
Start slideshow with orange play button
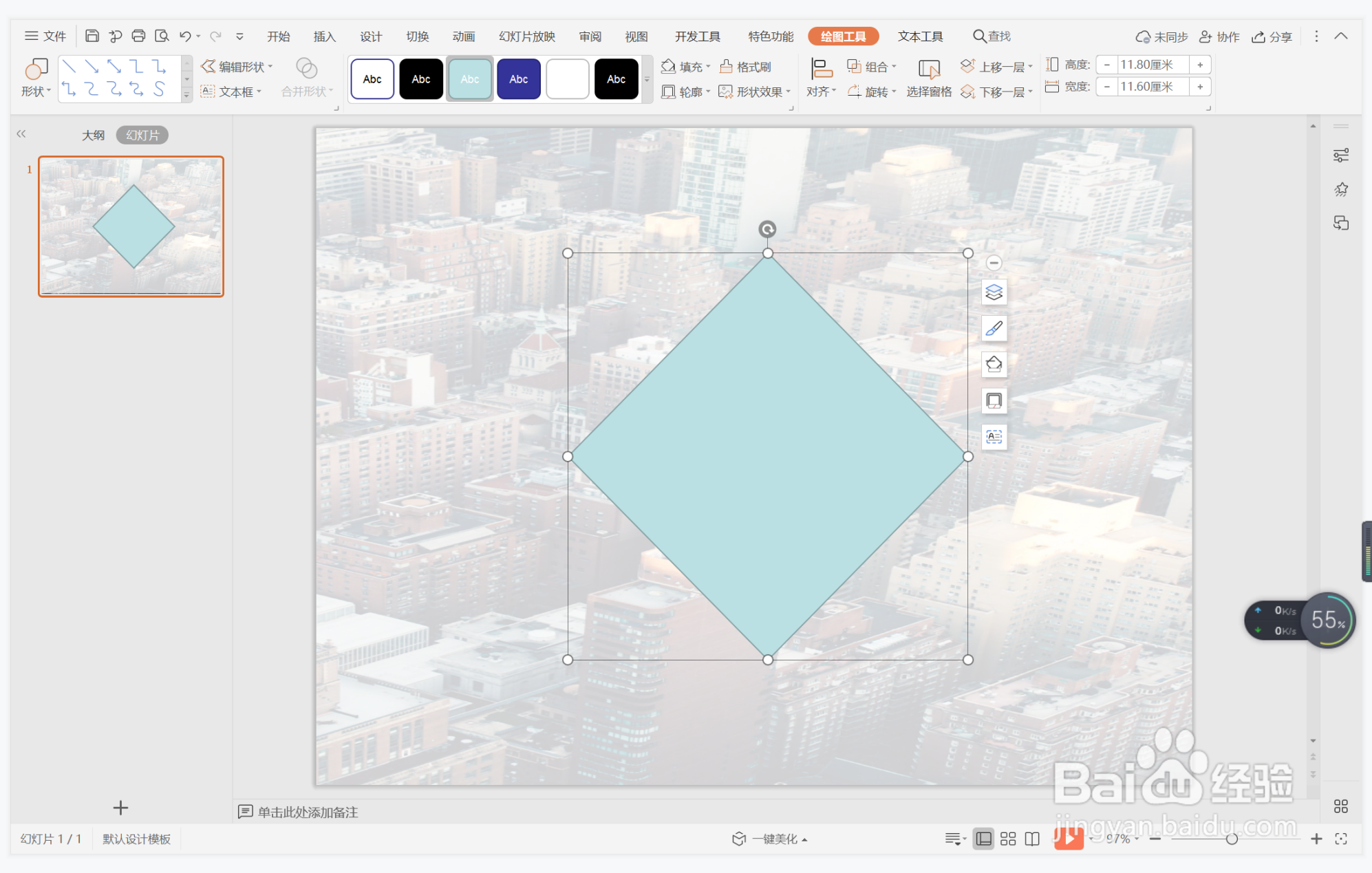click(x=1068, y=838)
